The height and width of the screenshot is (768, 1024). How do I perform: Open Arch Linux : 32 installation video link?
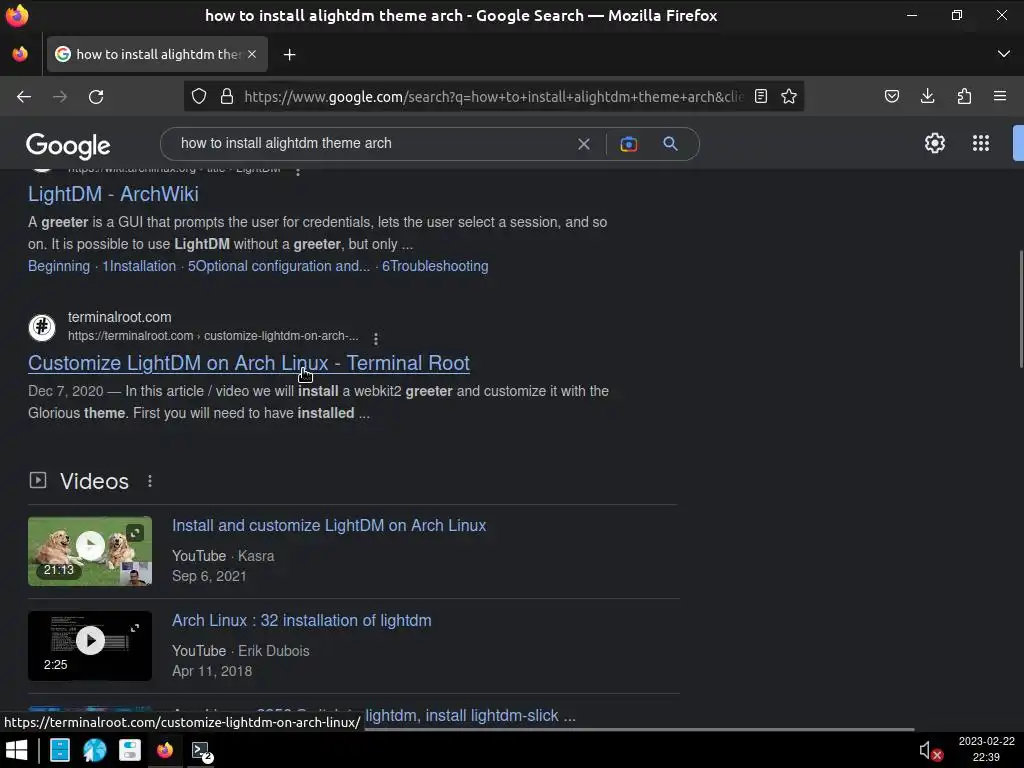click(302, 620)
